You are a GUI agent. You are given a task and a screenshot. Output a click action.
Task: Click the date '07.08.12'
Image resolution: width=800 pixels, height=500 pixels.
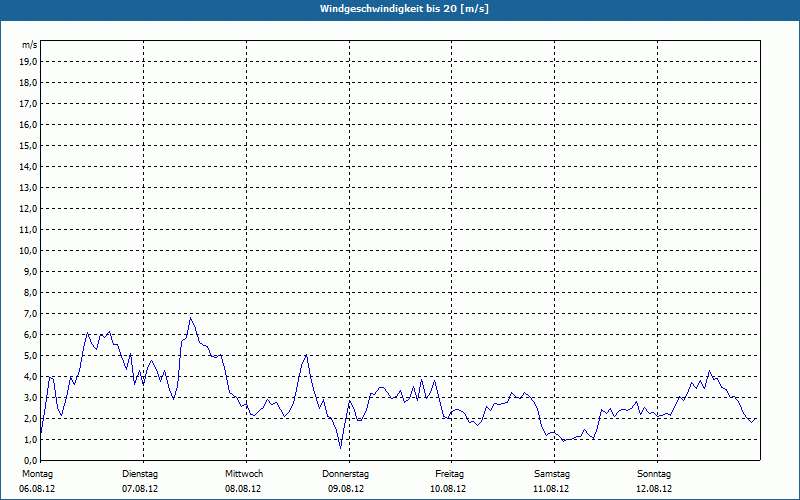point(140,489)
